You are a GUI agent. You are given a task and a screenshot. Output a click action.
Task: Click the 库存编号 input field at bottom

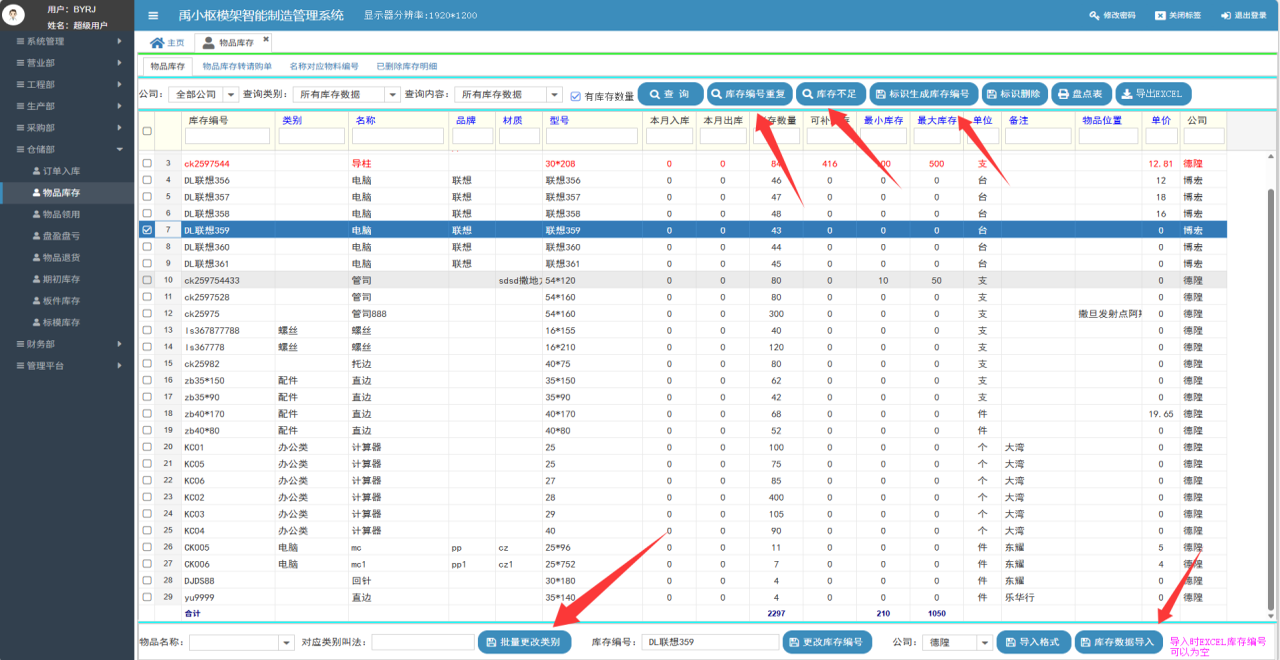point(709,642)
